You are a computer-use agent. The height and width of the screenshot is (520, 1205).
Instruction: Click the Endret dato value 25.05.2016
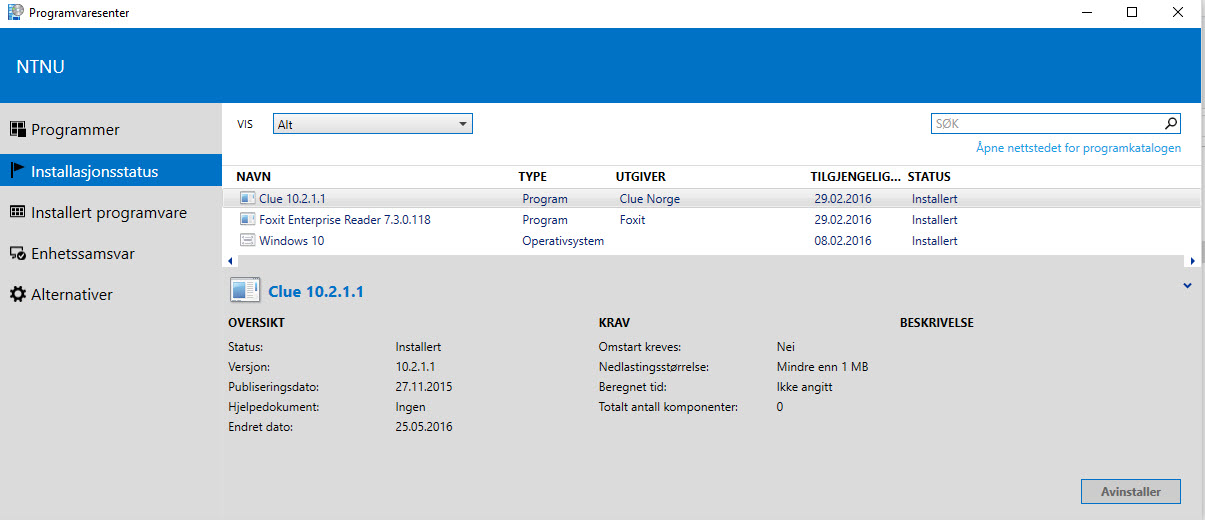tap(424, 427)
